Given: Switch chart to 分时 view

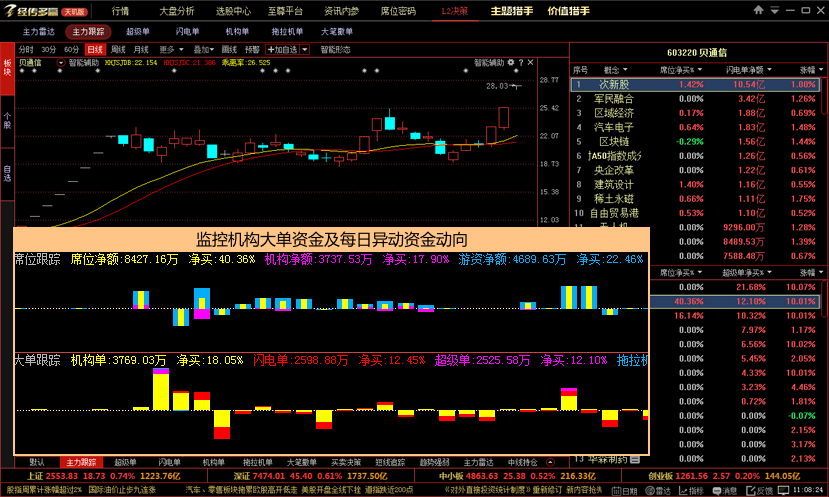Looking at the screenshot, I should click(x=26, y=50).
